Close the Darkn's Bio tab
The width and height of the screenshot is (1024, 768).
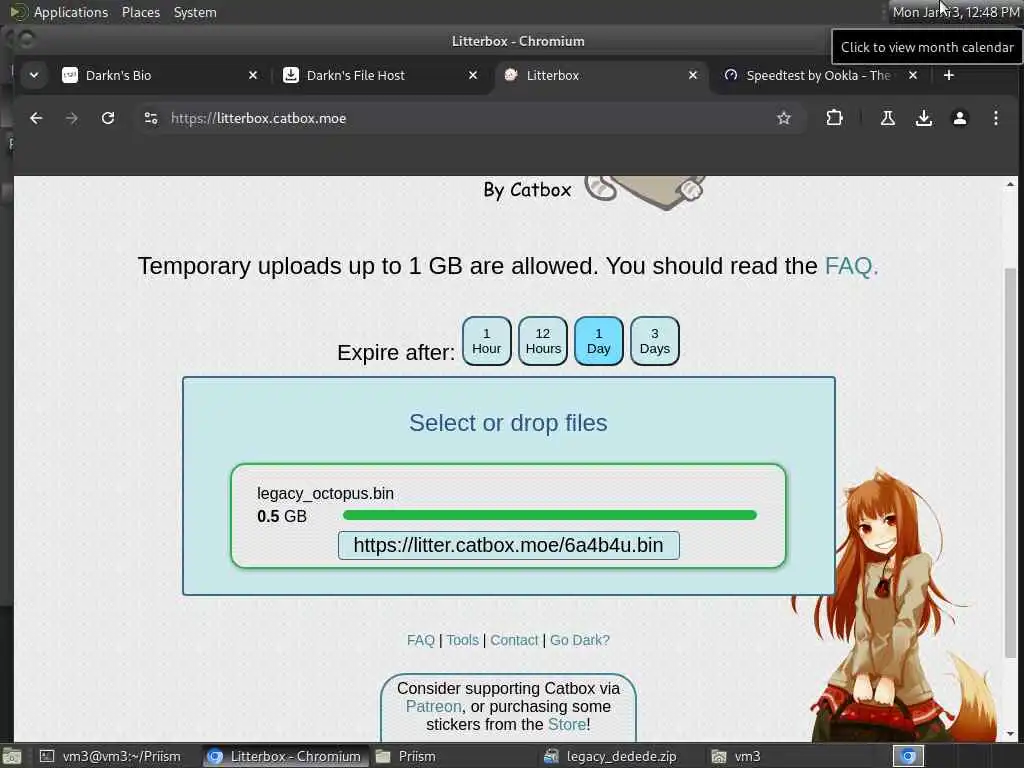point(253,75)
